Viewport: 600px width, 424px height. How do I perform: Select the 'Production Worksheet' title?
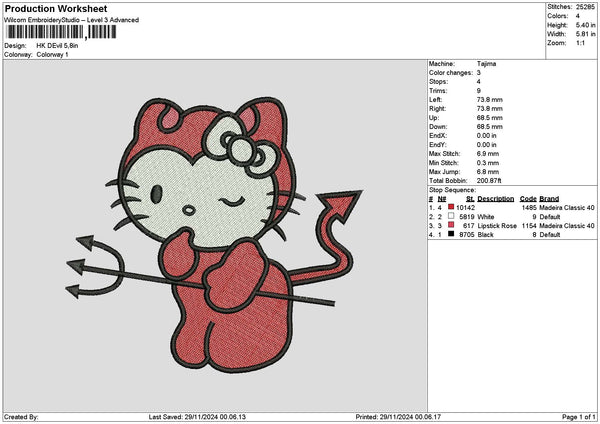[x=56, y=8]
